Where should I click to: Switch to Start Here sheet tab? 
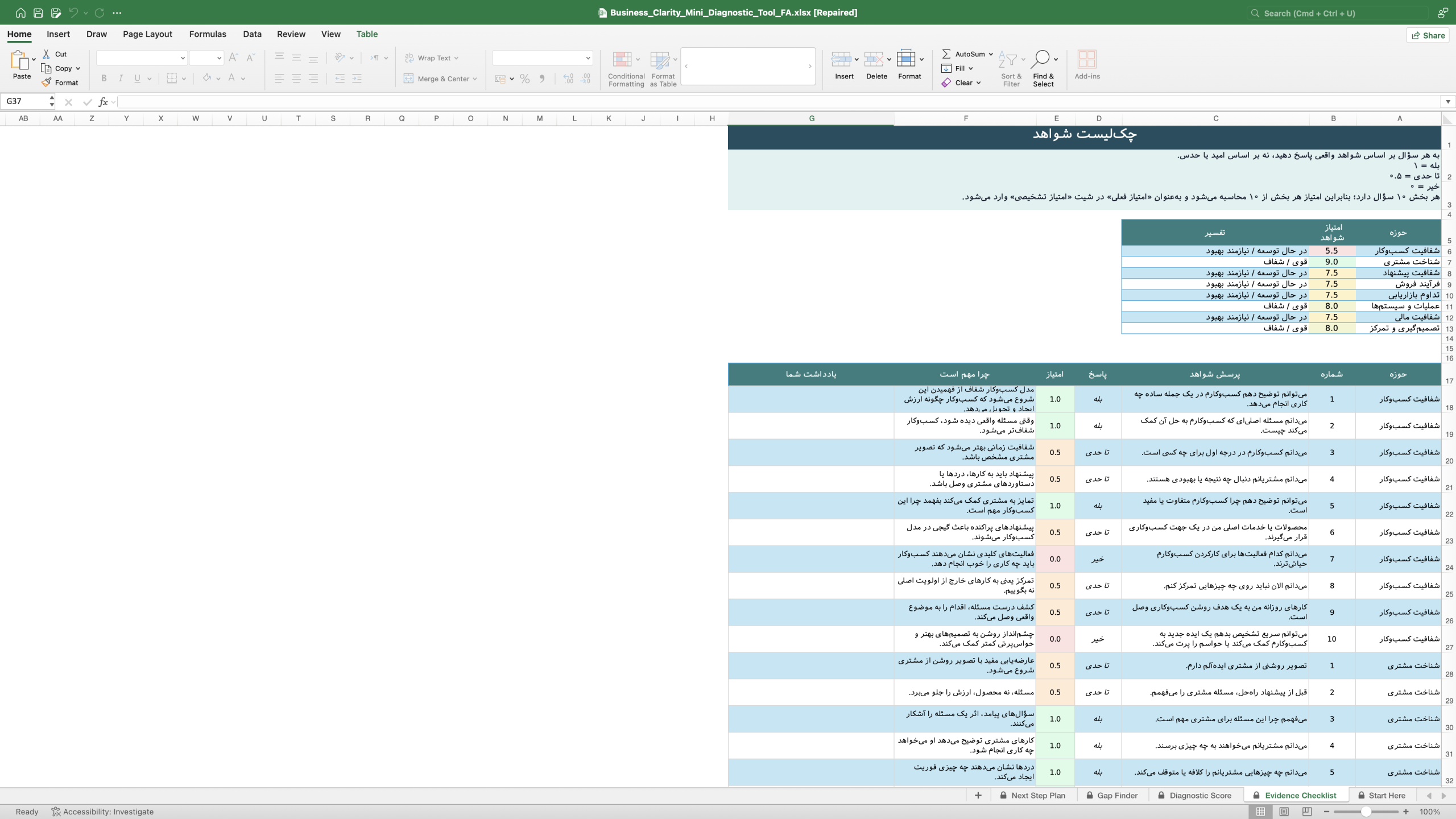tap(1381, 796)
